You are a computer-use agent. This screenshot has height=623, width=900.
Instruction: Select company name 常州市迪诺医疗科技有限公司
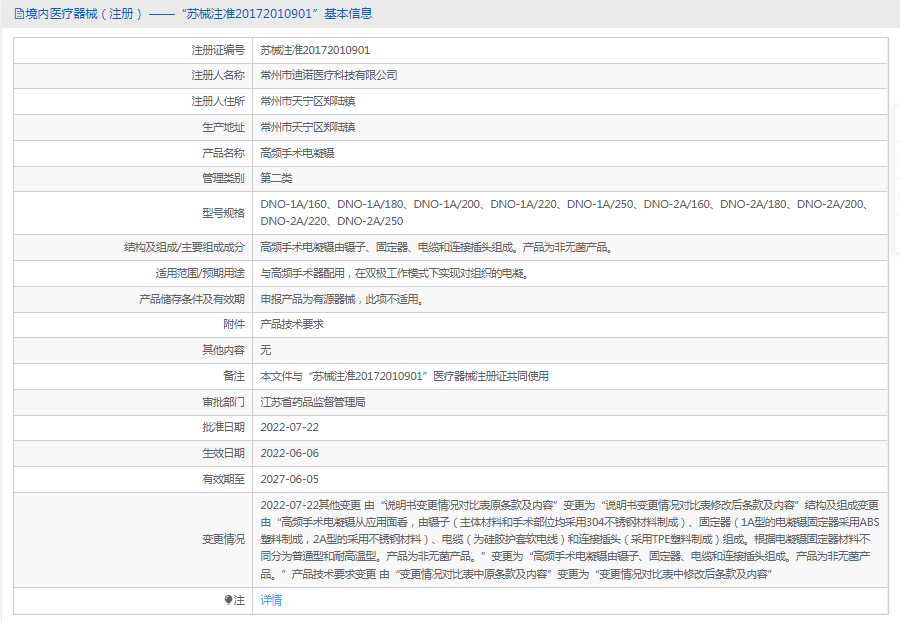pos(329,75)
